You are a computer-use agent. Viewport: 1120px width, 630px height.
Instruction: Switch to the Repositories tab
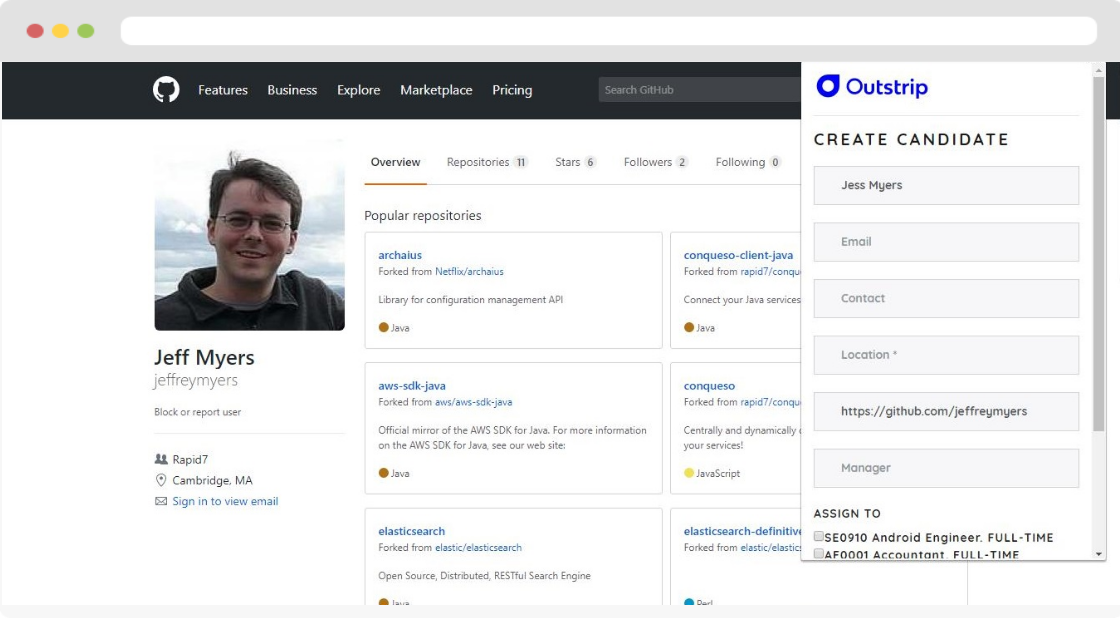click(487, 162)
